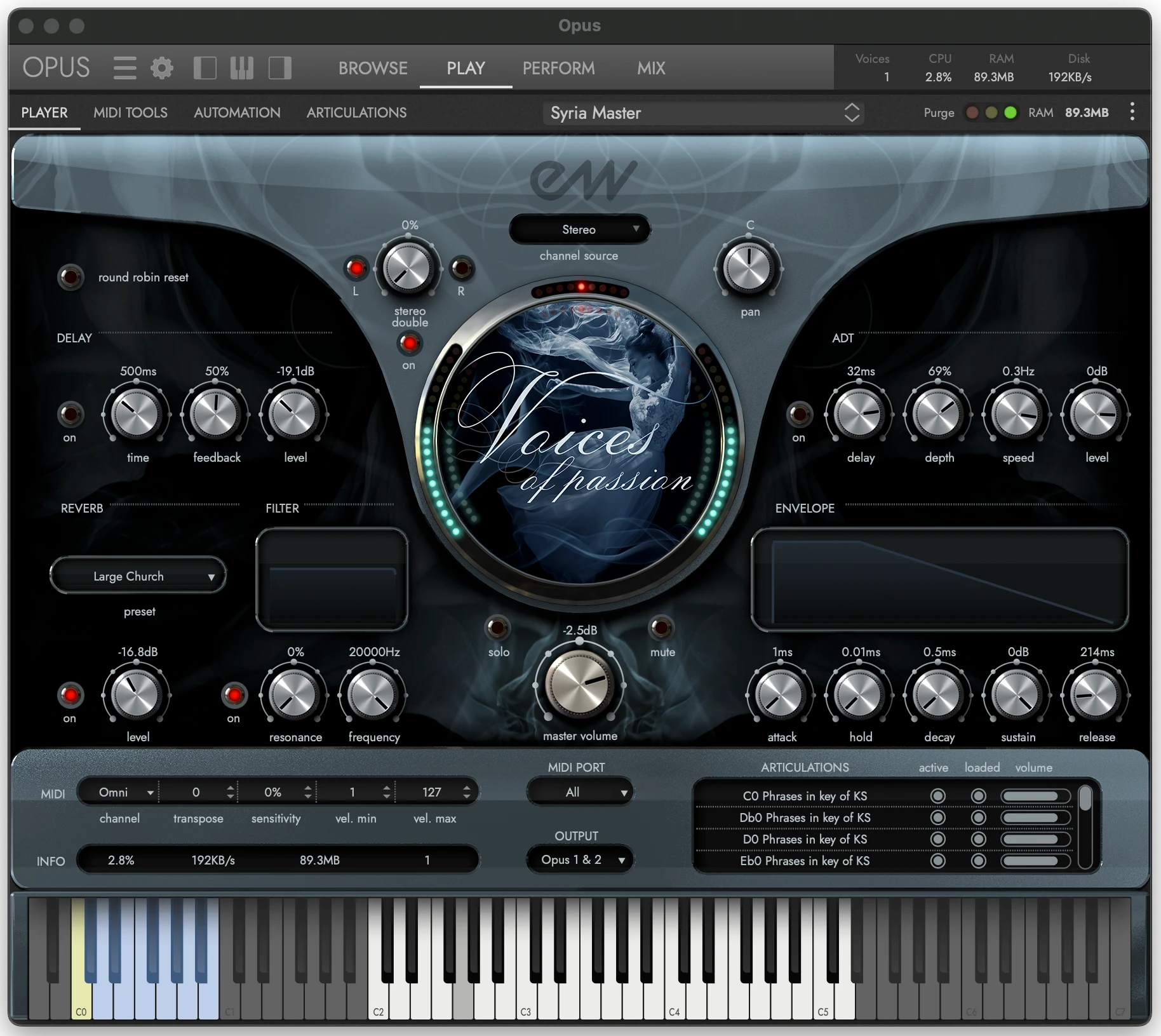This screenshot has width=1161, height=1036.
Task: Open the Opus 1 & 2 output dropdown
Action: (580, 860)
